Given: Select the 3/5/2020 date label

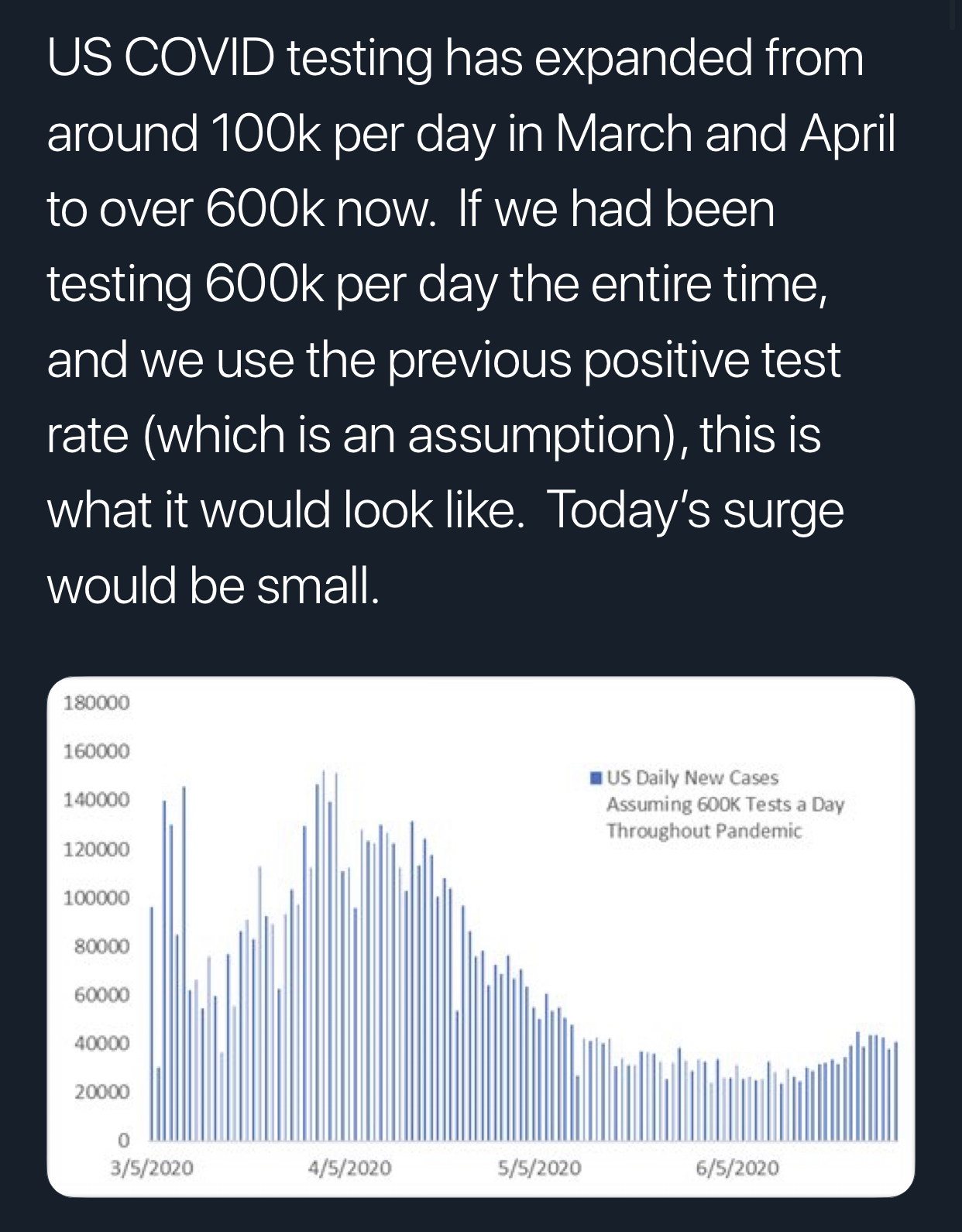Looking at the screenshot, I should coord(151,1168).
